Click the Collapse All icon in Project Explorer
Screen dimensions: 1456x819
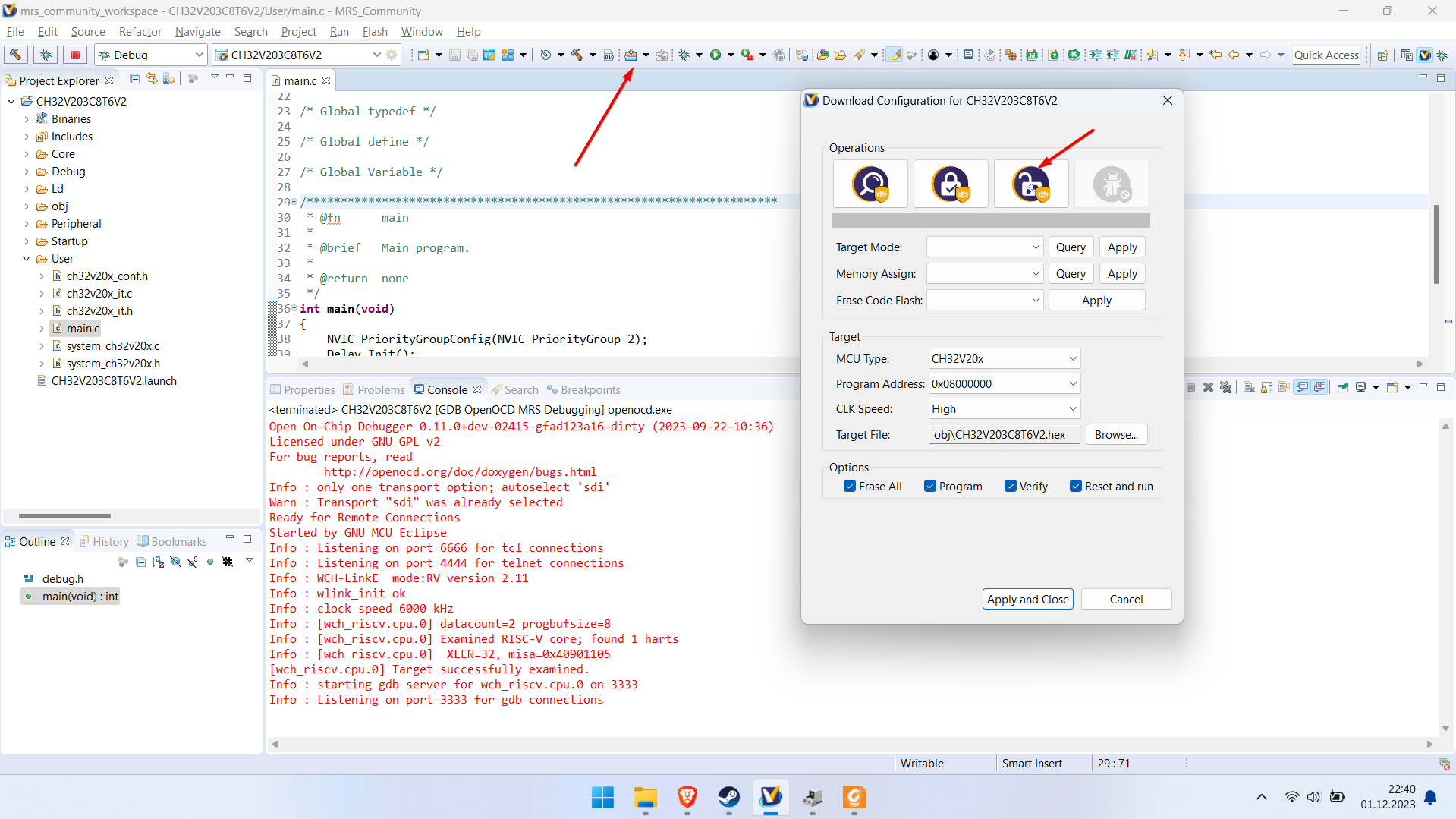(134, 79)
